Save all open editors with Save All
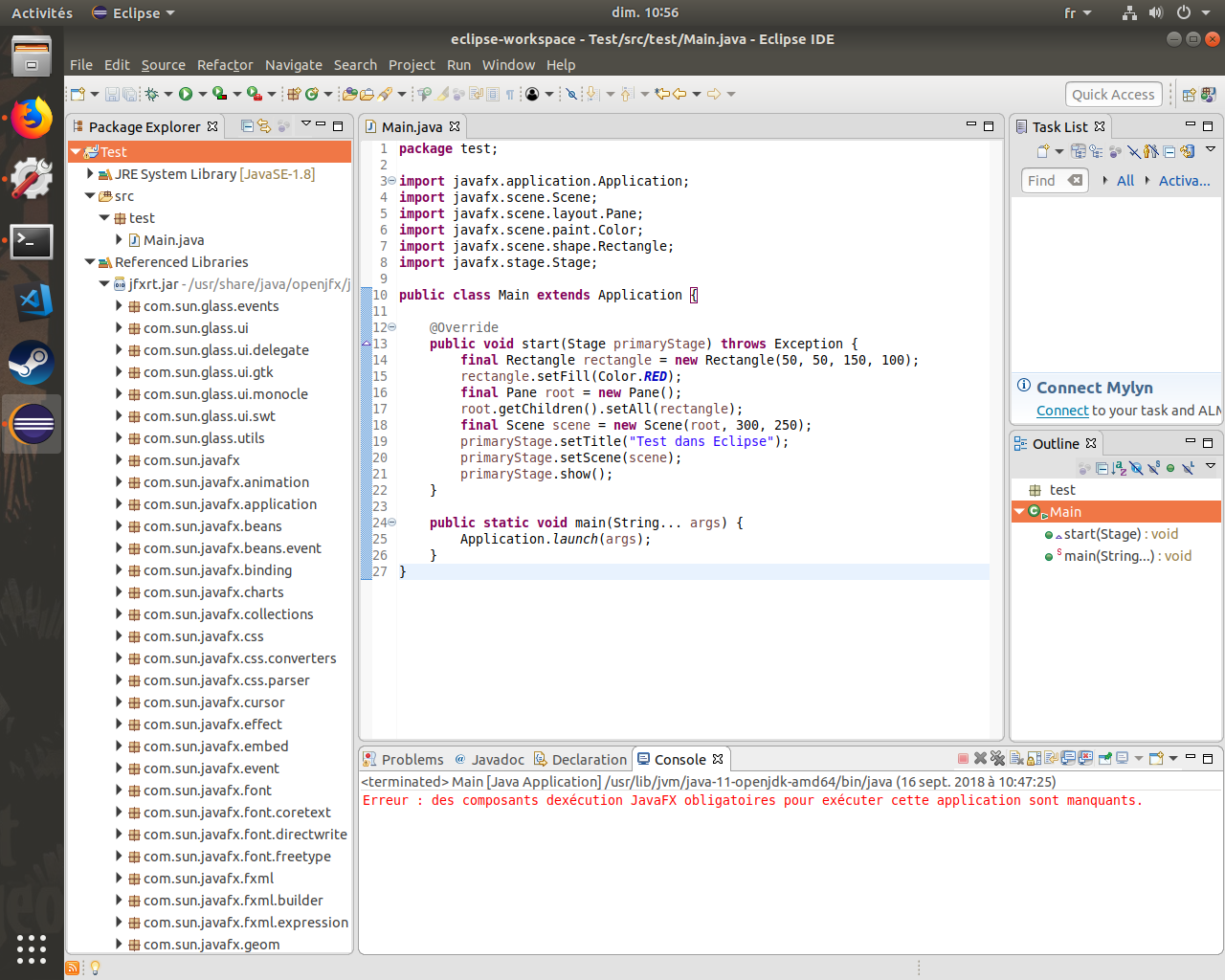The width and height of the screenshot is (1225, 980). [130, 93]
